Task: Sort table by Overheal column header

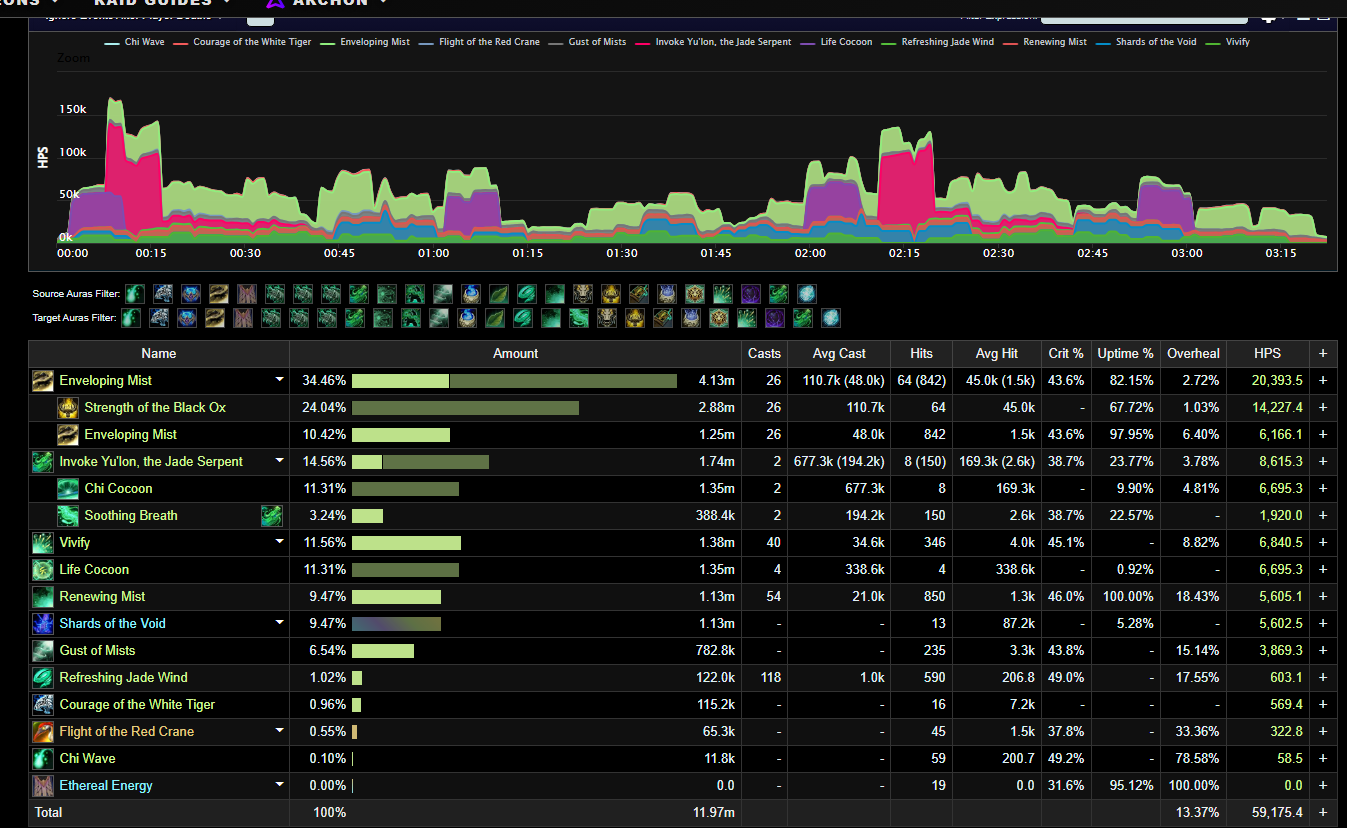Action: pyautogui.click(x=1193, y=353)
